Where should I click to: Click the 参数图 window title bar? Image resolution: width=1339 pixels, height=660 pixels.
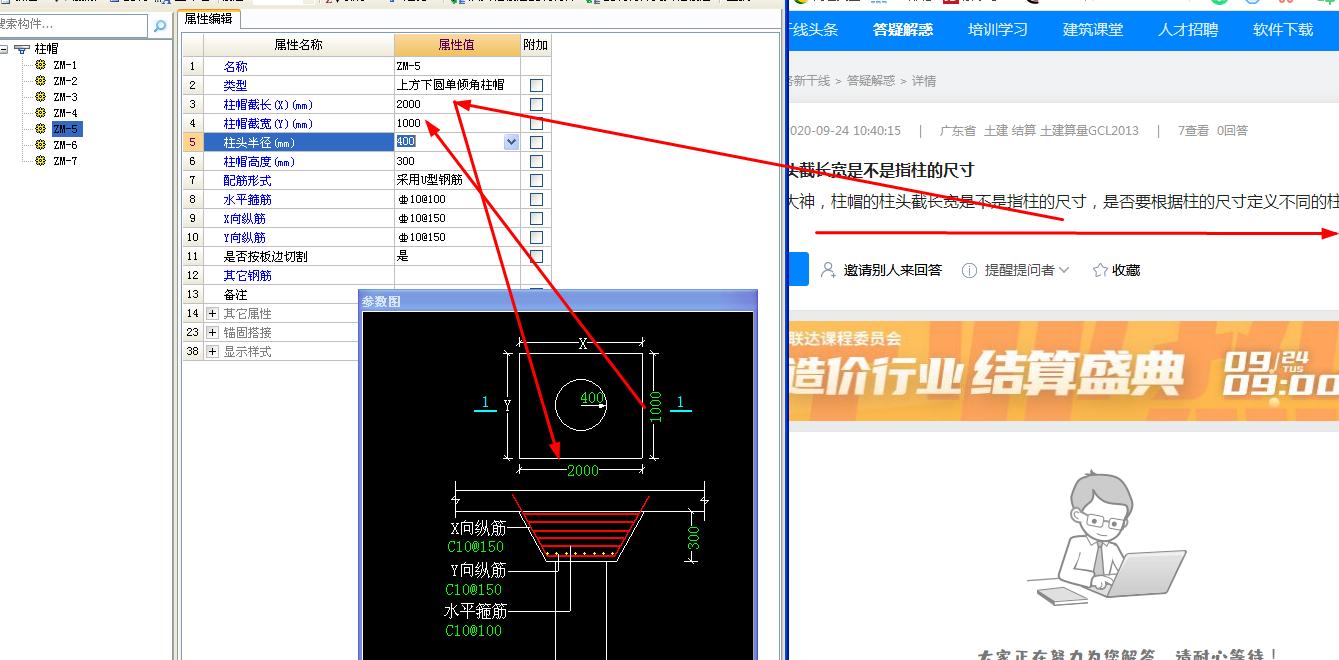[558, 301]
